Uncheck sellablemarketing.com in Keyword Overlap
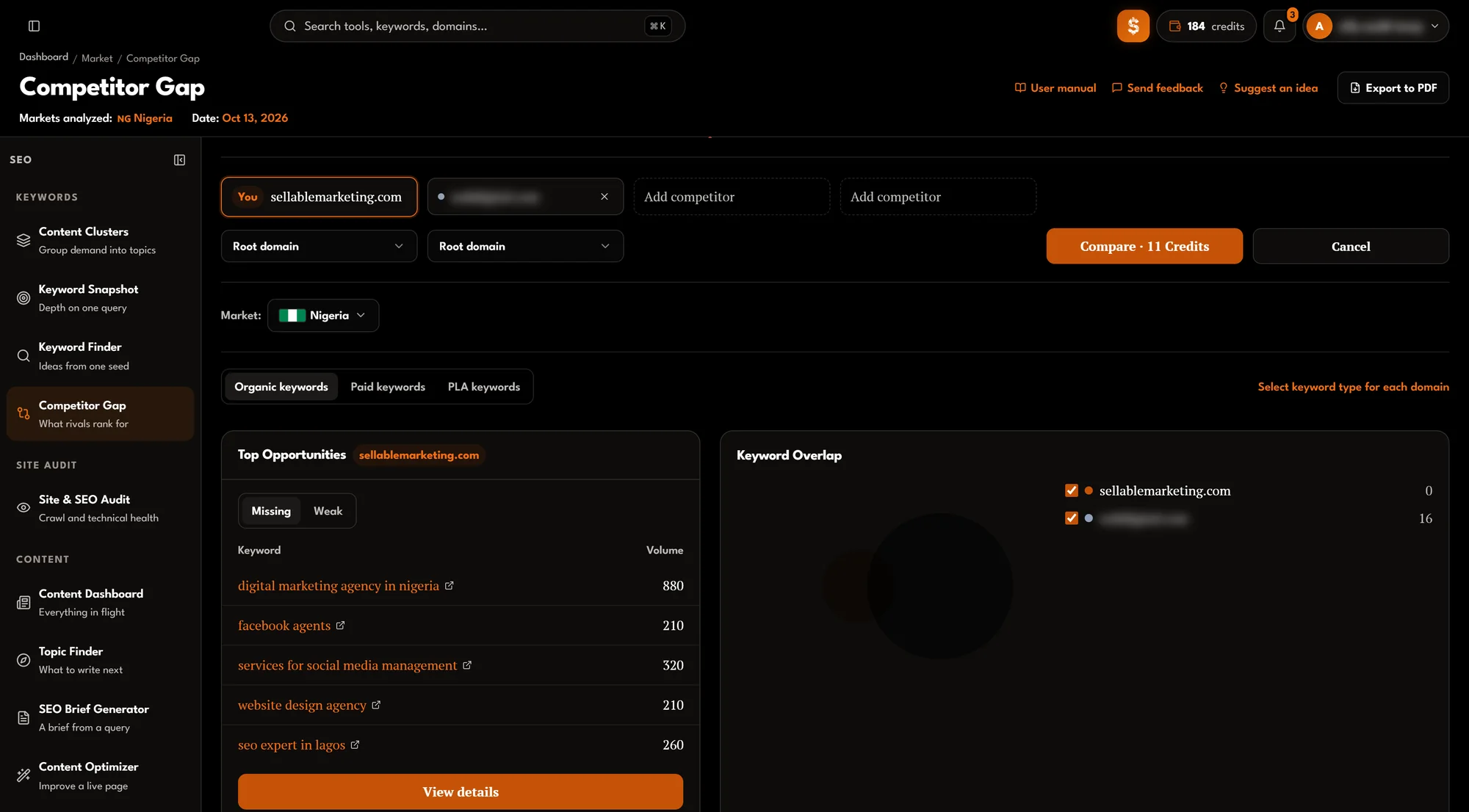Image resolution: width=1469 pixels, height=812 pixels. pos(1071,490)
